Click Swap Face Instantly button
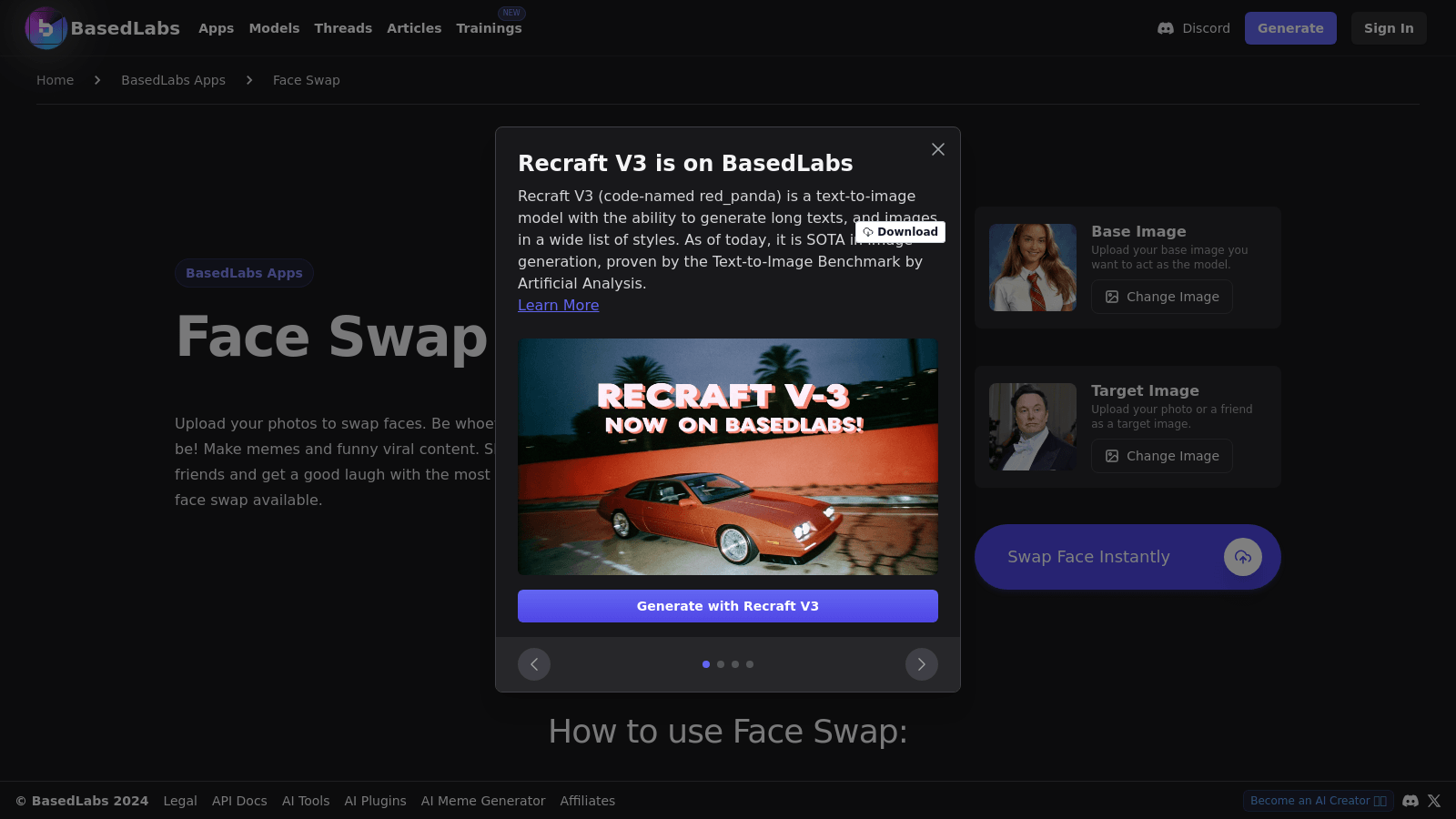The image size is (1456, 819). (x=1127, y=557)
